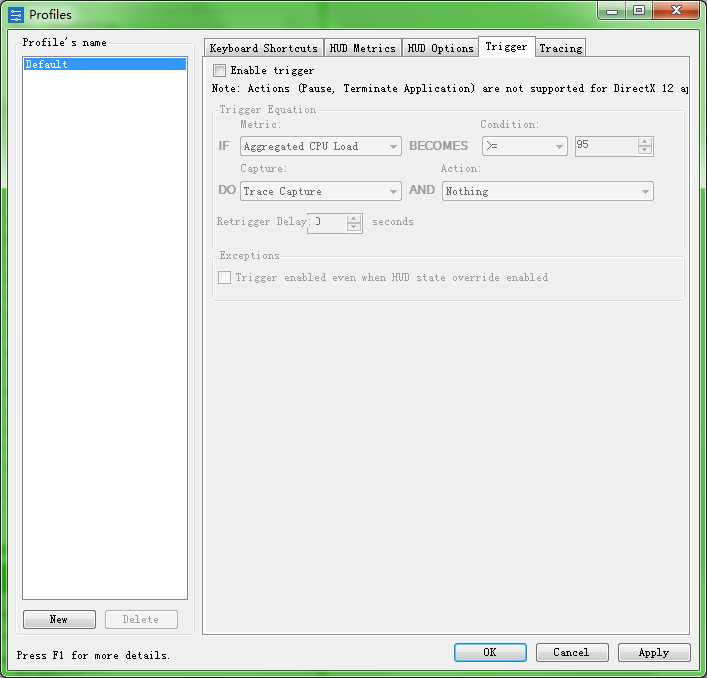
Task: Maximize the Profiles window
Action: click(x=638, y=10)
